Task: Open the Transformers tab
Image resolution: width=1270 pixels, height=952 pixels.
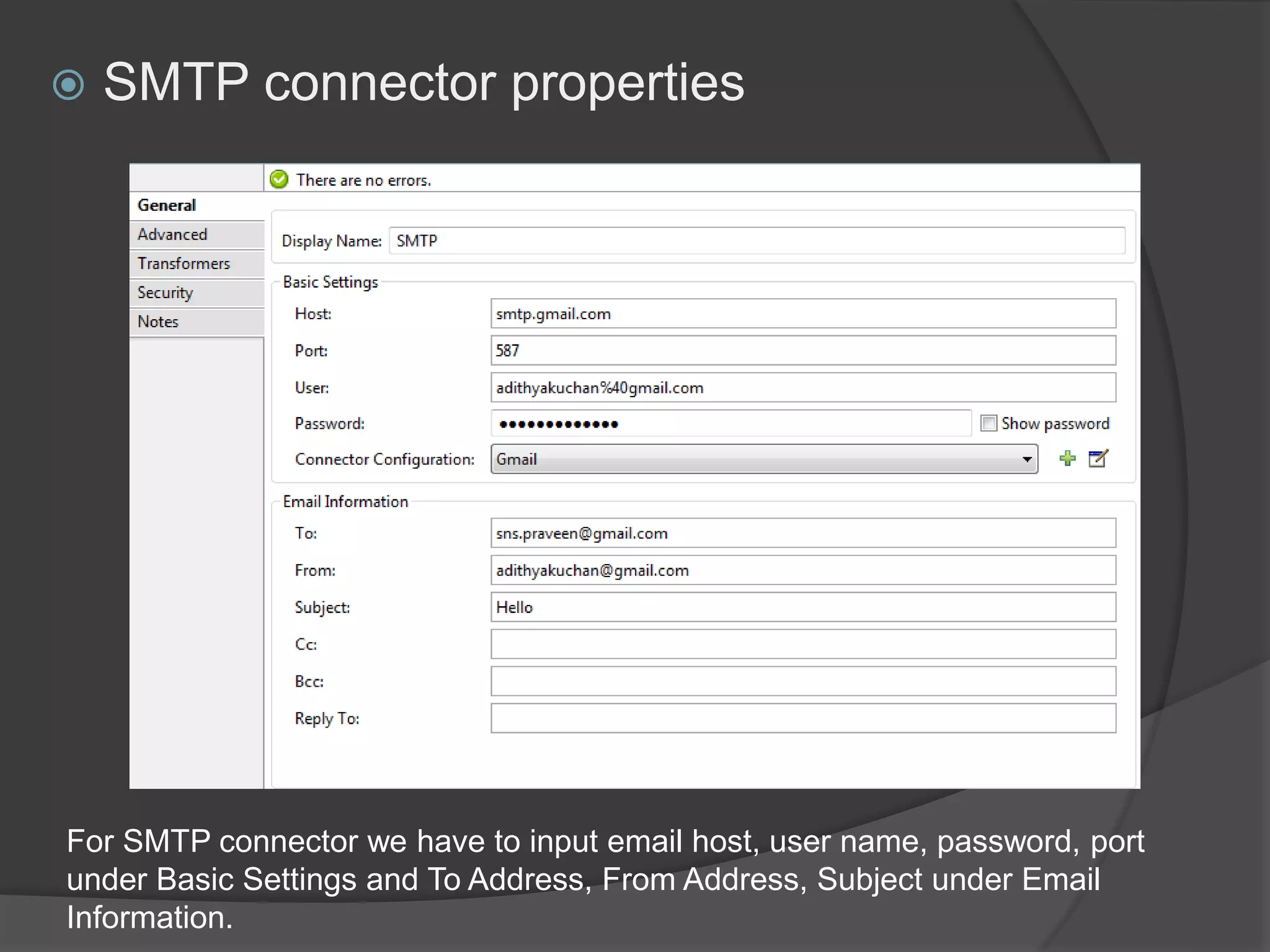Action: coord(197,264)
